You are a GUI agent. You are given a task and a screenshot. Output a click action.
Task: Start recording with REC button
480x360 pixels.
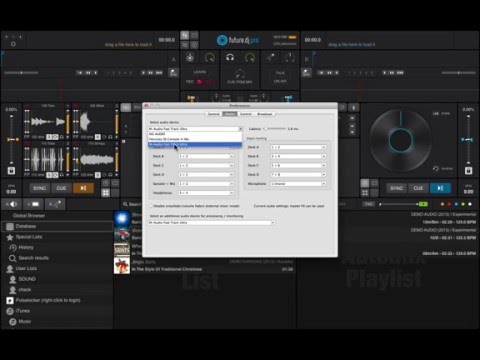[x=200, y=82]
